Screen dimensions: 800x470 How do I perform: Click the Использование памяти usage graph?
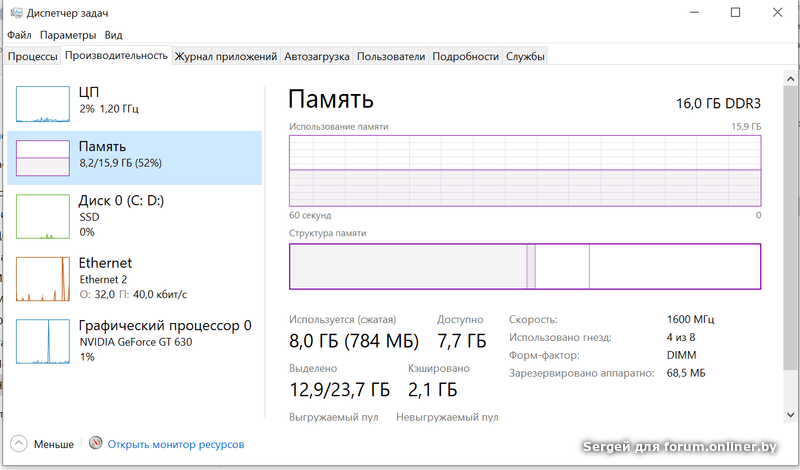click(x=525, y=171)
